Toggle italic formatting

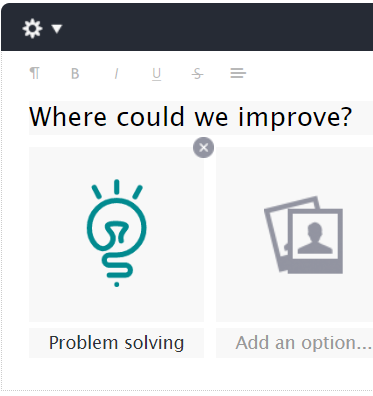tap(116, 73)
